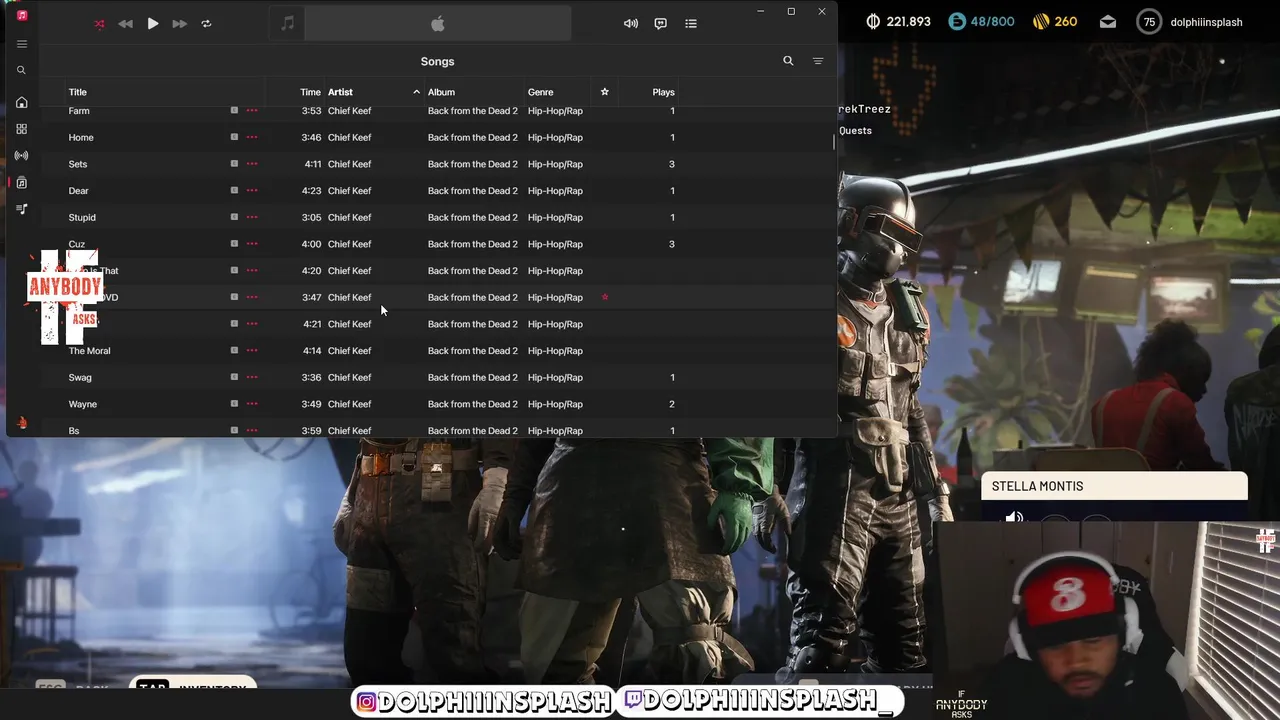
Task: Click the 260 gold currency in game HUD
Action: [x=1054, y=22]
